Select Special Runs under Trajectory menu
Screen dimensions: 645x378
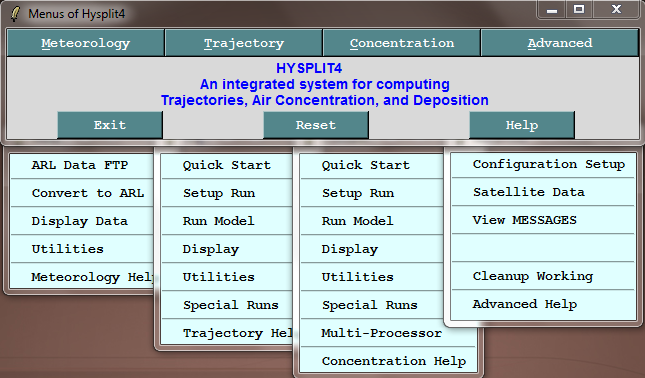point(227,305)
